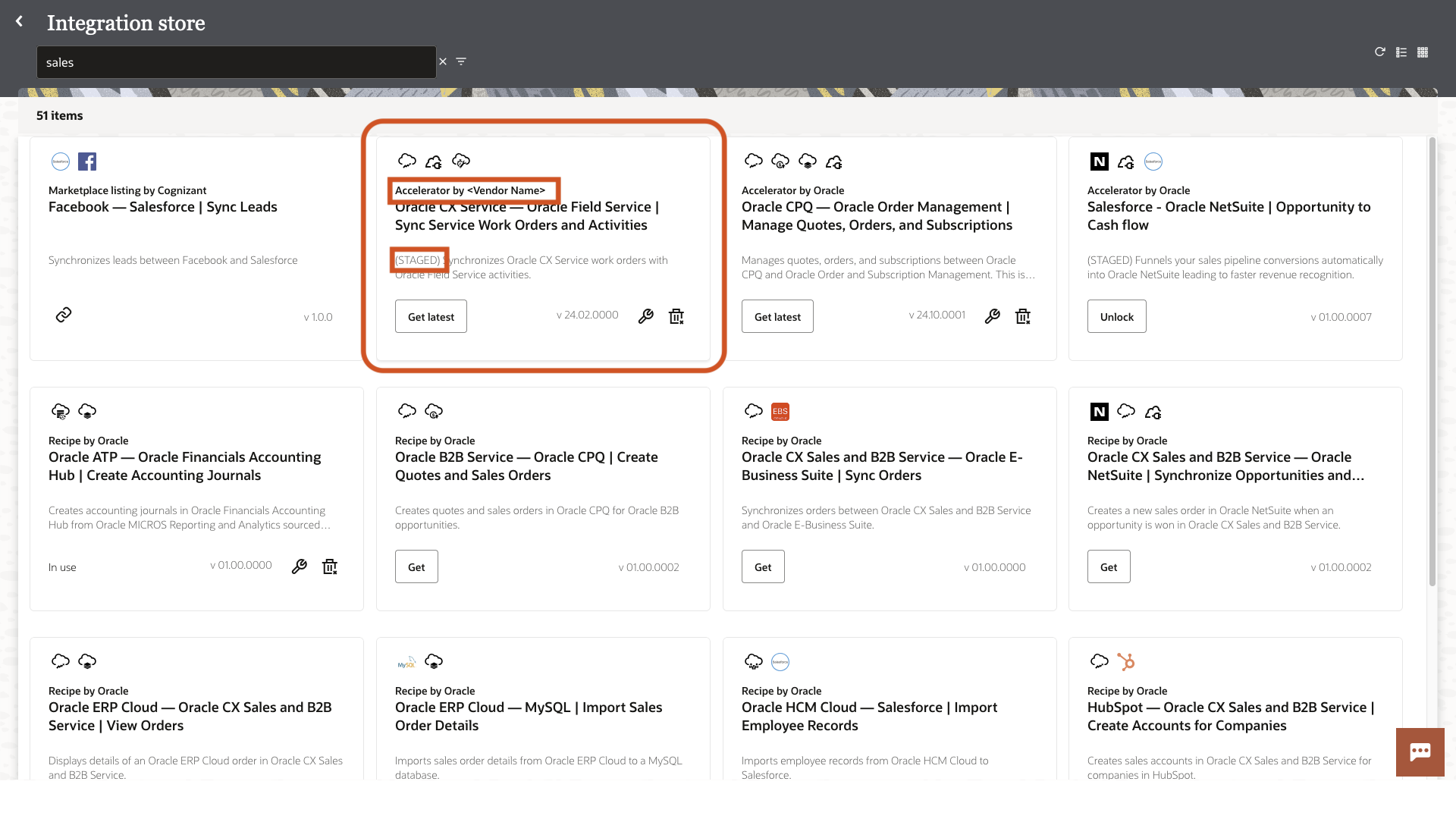Viewport: 1456px width, 819px height.
Task: Click the back arrow beside Integration store
Action: [x=20, y=22]
